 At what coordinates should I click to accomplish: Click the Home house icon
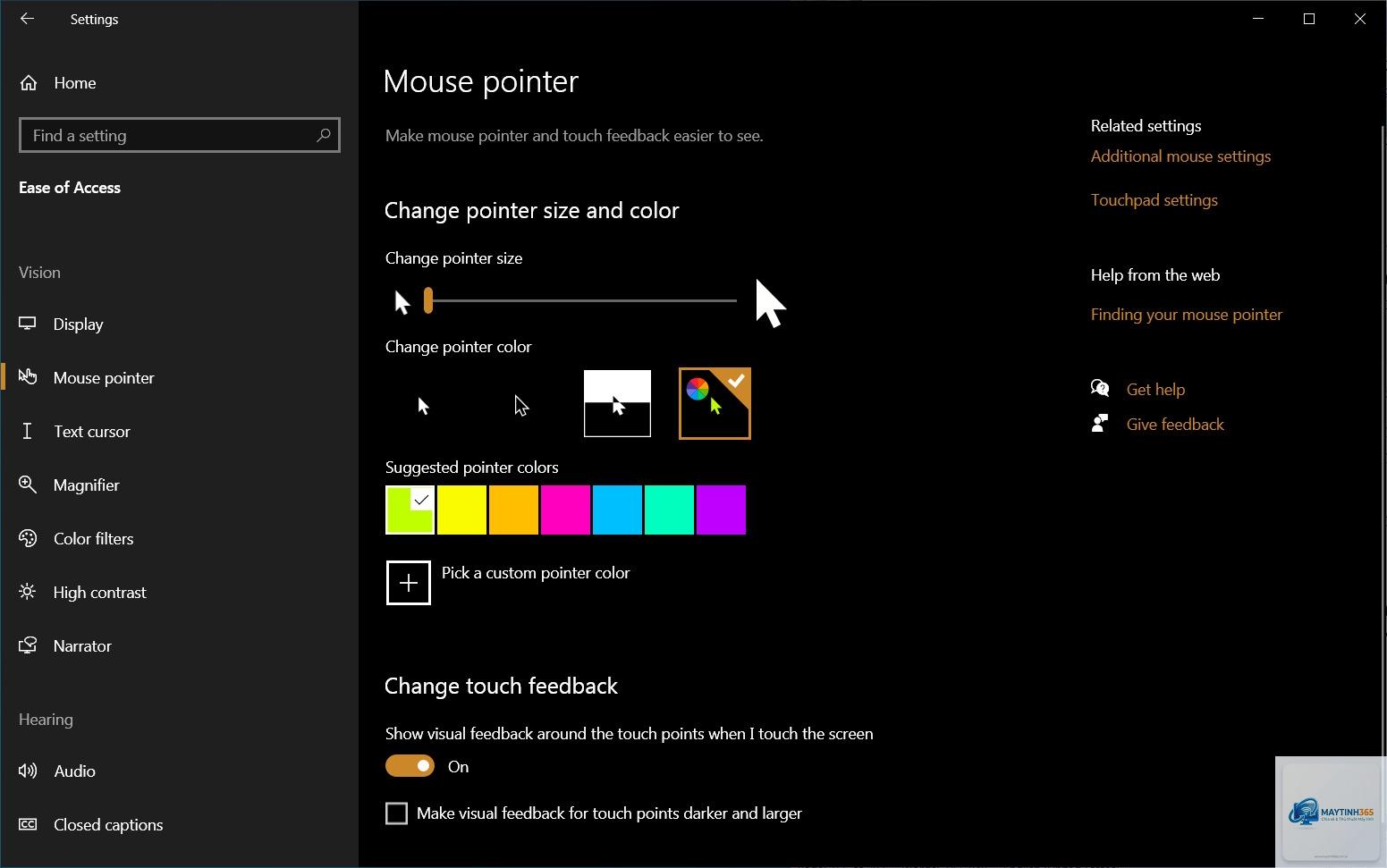[29, 83]
